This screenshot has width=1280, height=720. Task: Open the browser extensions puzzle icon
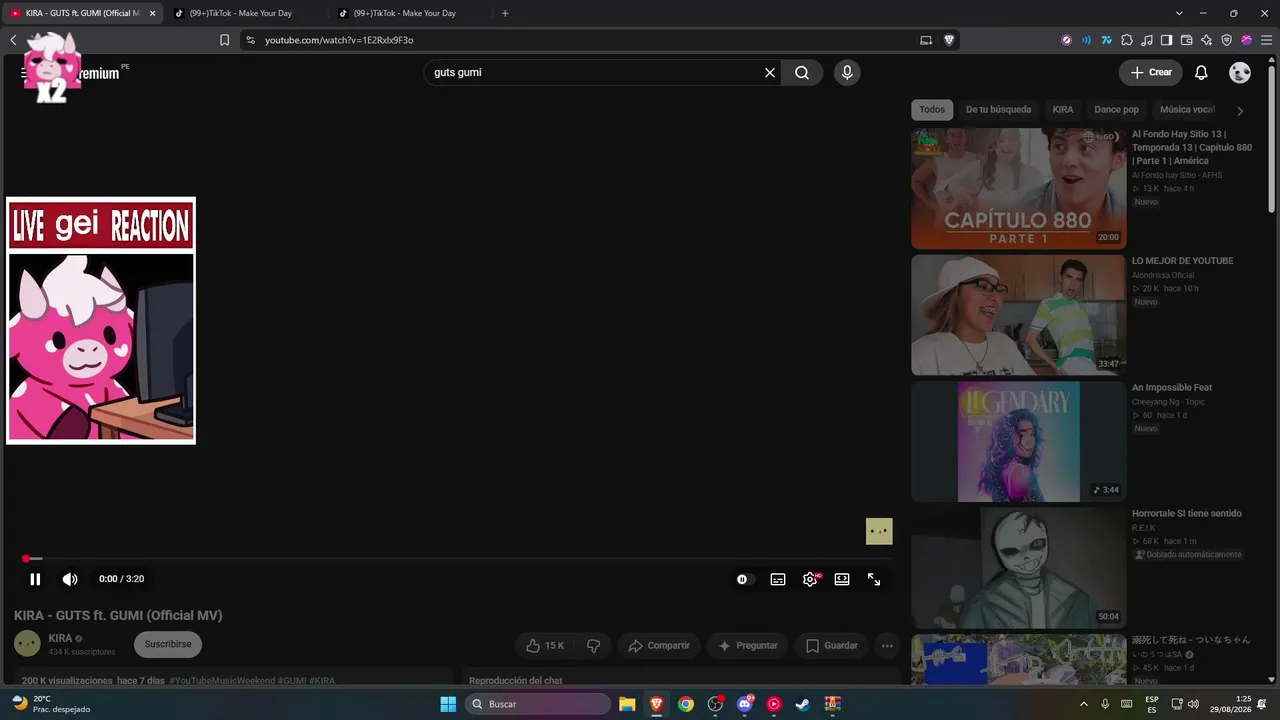(1127, 40)
